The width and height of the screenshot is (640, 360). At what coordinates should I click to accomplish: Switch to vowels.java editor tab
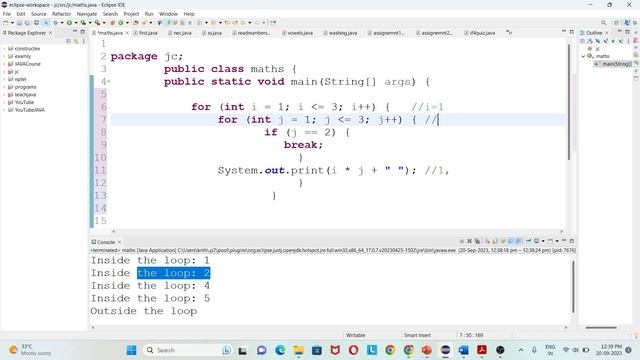click(298, 33)
